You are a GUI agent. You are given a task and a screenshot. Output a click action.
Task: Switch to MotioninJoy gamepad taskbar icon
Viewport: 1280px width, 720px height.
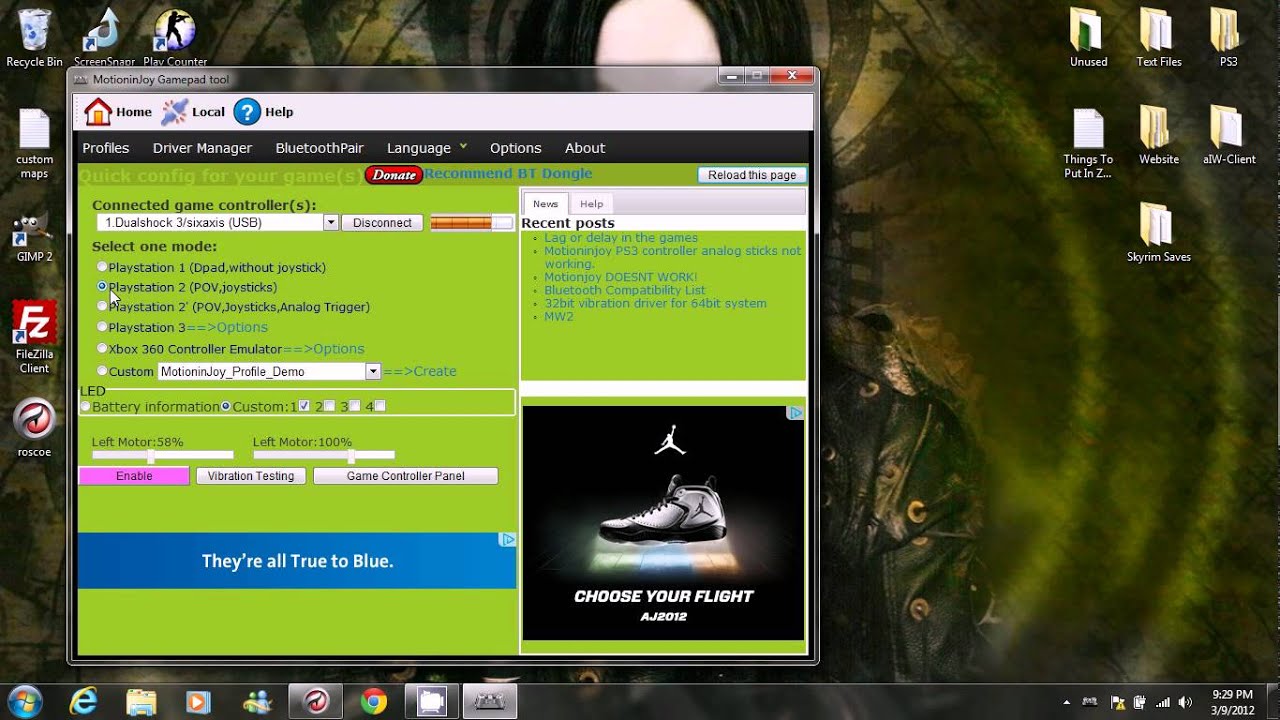[x=490, y=702]
